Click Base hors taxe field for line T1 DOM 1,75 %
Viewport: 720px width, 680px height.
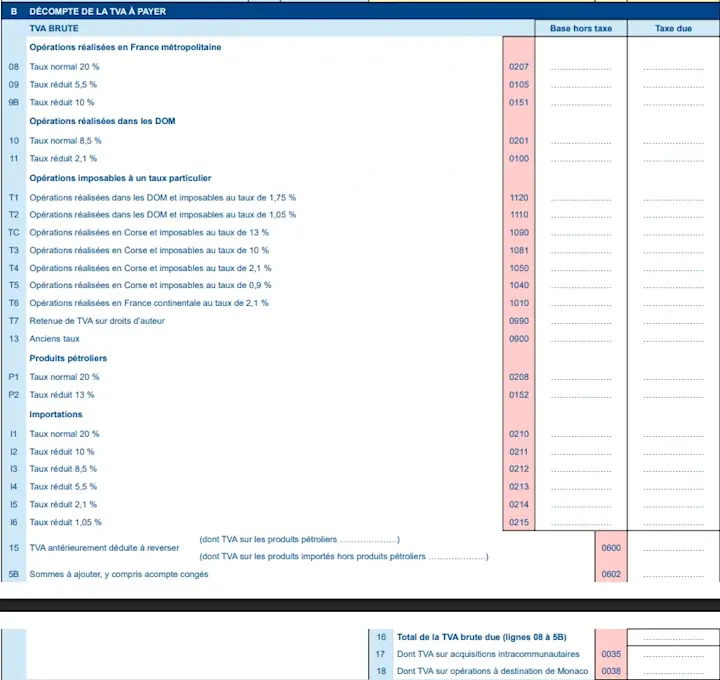click(x=581, y=198)
